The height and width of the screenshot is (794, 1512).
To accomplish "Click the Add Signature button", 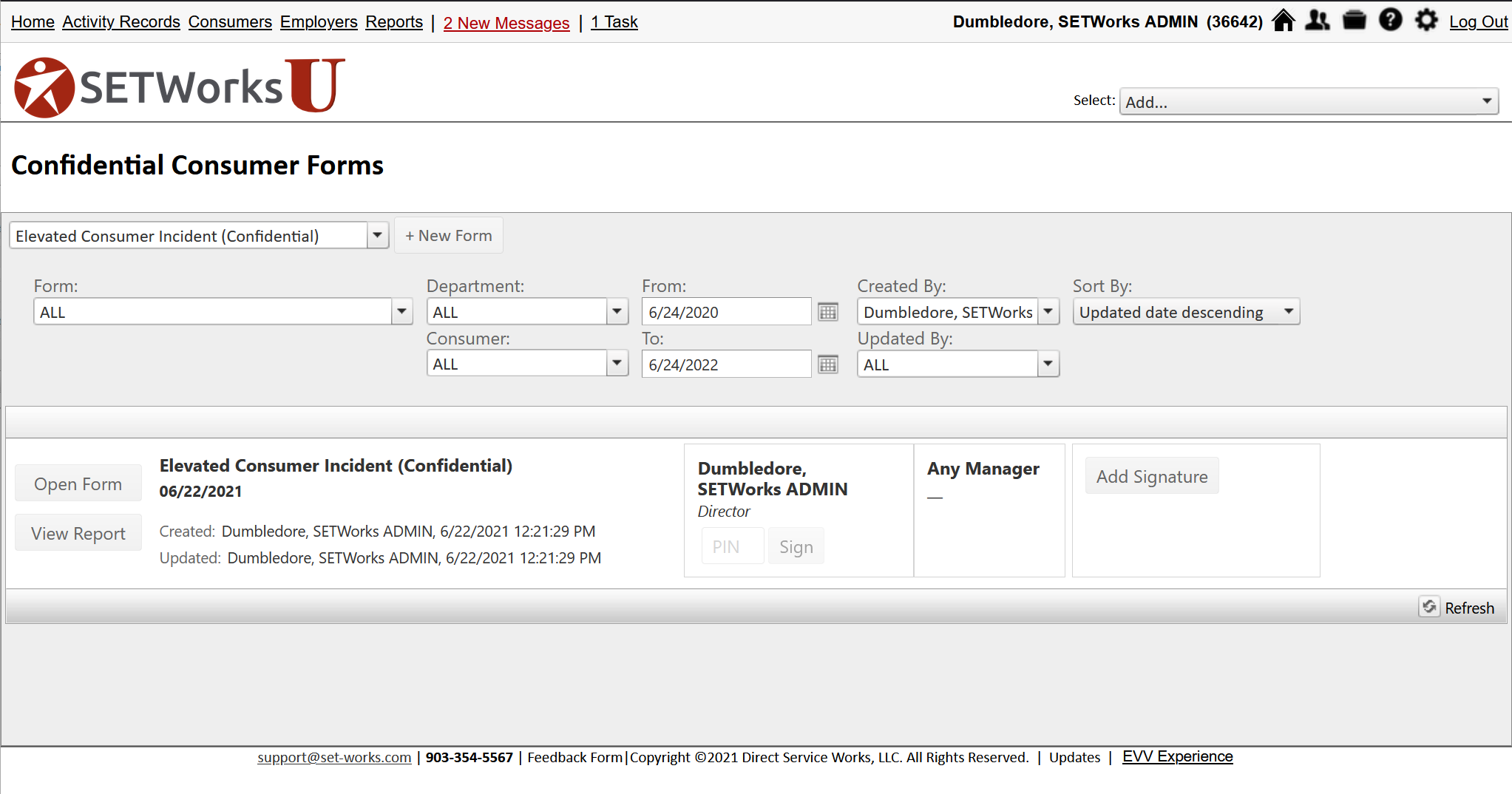I will tap(1152, 476).
